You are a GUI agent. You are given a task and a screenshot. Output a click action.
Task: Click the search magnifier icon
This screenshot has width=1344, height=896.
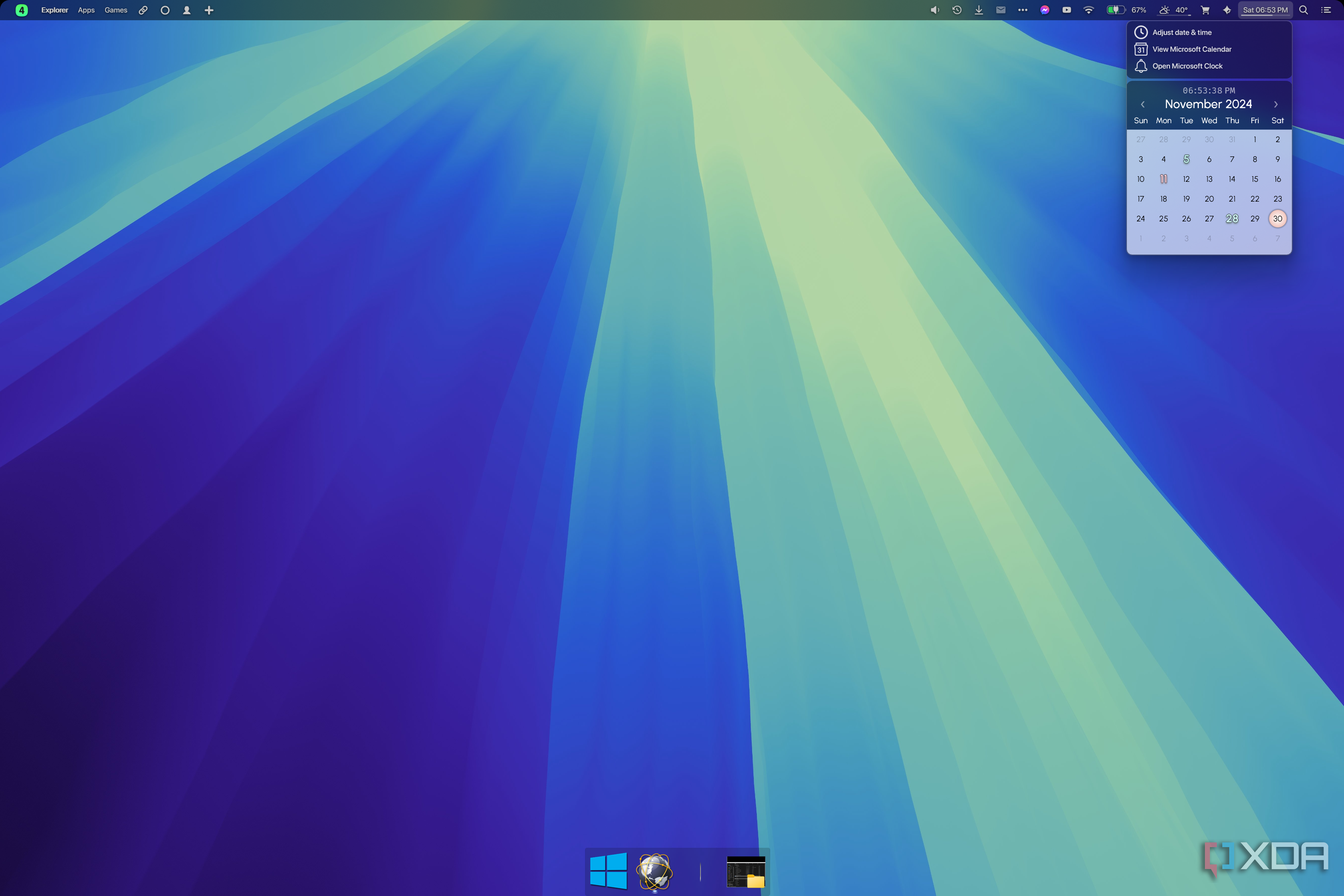pyautogui.click(x=1304, y=10)
